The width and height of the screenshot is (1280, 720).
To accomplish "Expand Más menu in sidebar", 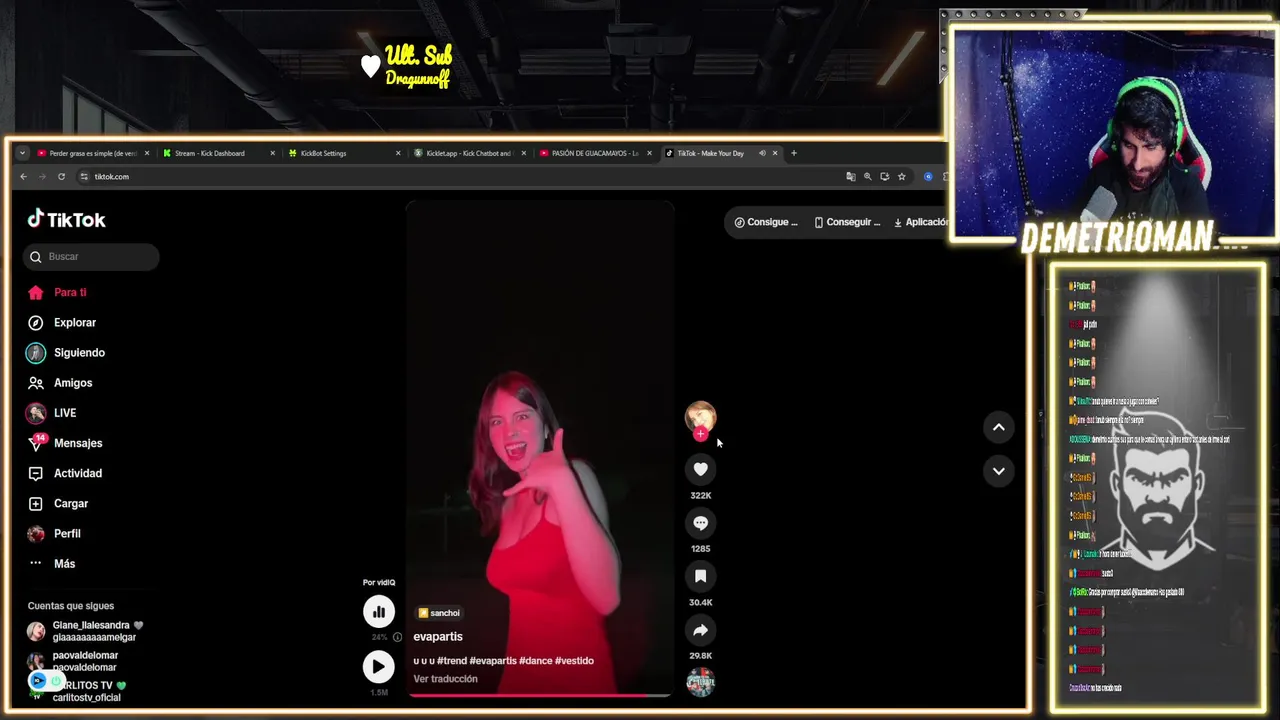I will (64, 563).
